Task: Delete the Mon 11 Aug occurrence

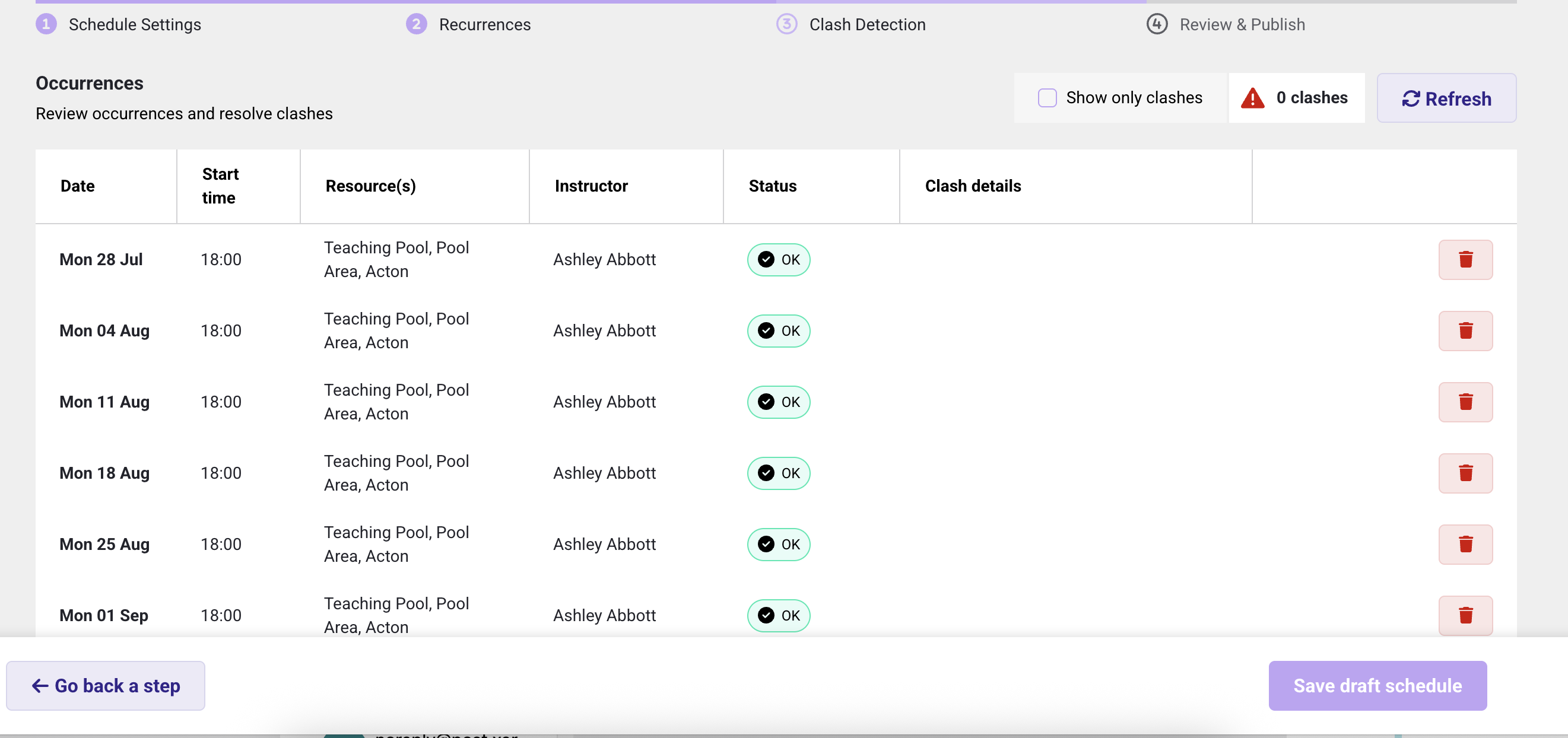Action: (1465, 402)
